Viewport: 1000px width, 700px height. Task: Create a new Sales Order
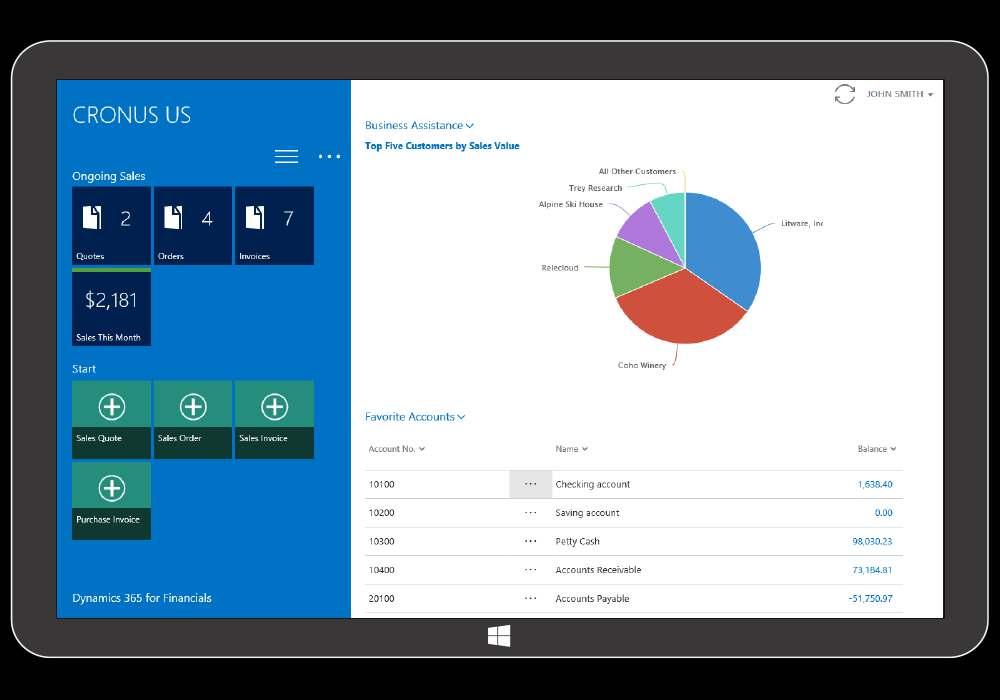193,419
